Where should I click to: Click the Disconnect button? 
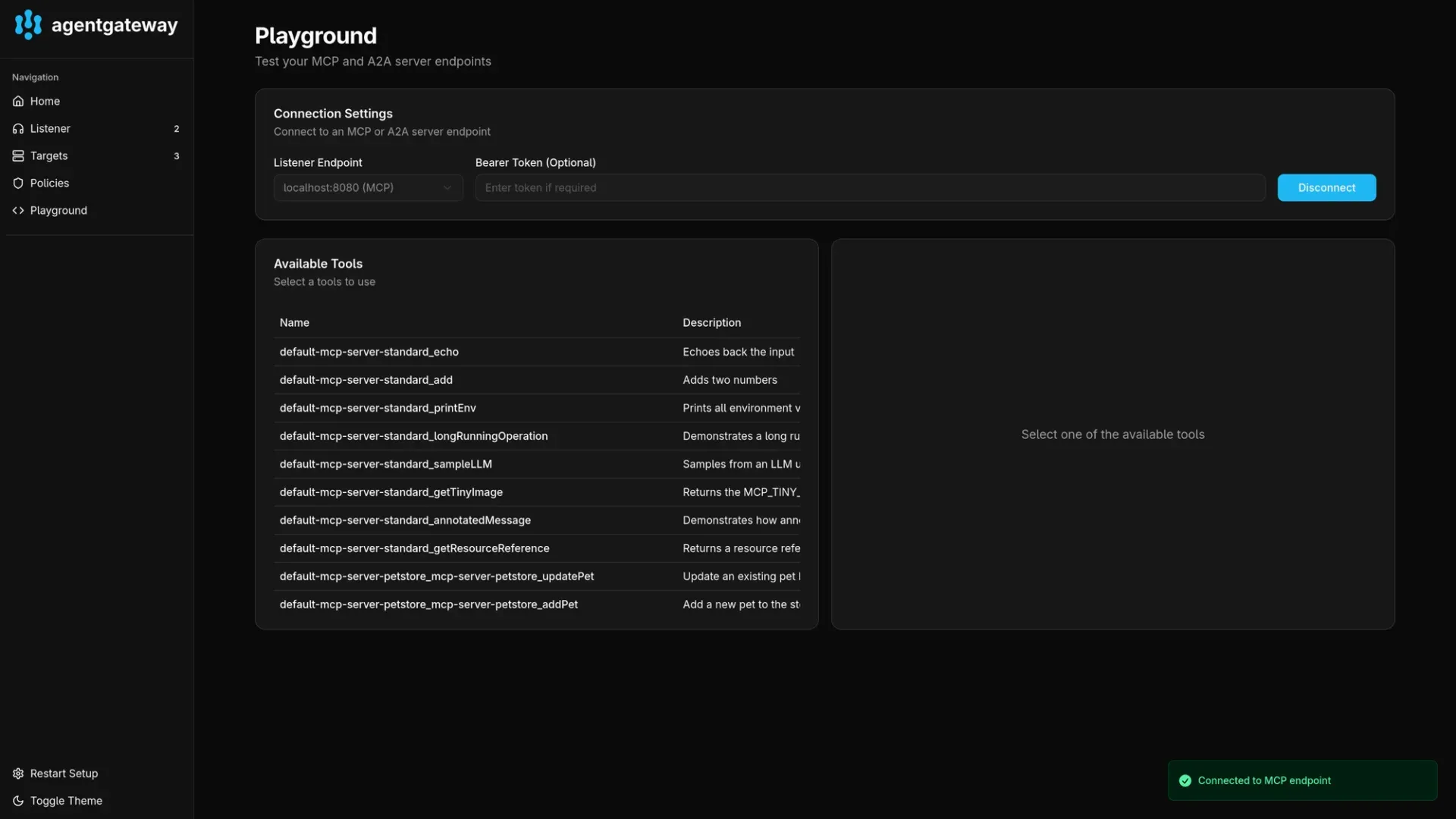(1326, 187)
